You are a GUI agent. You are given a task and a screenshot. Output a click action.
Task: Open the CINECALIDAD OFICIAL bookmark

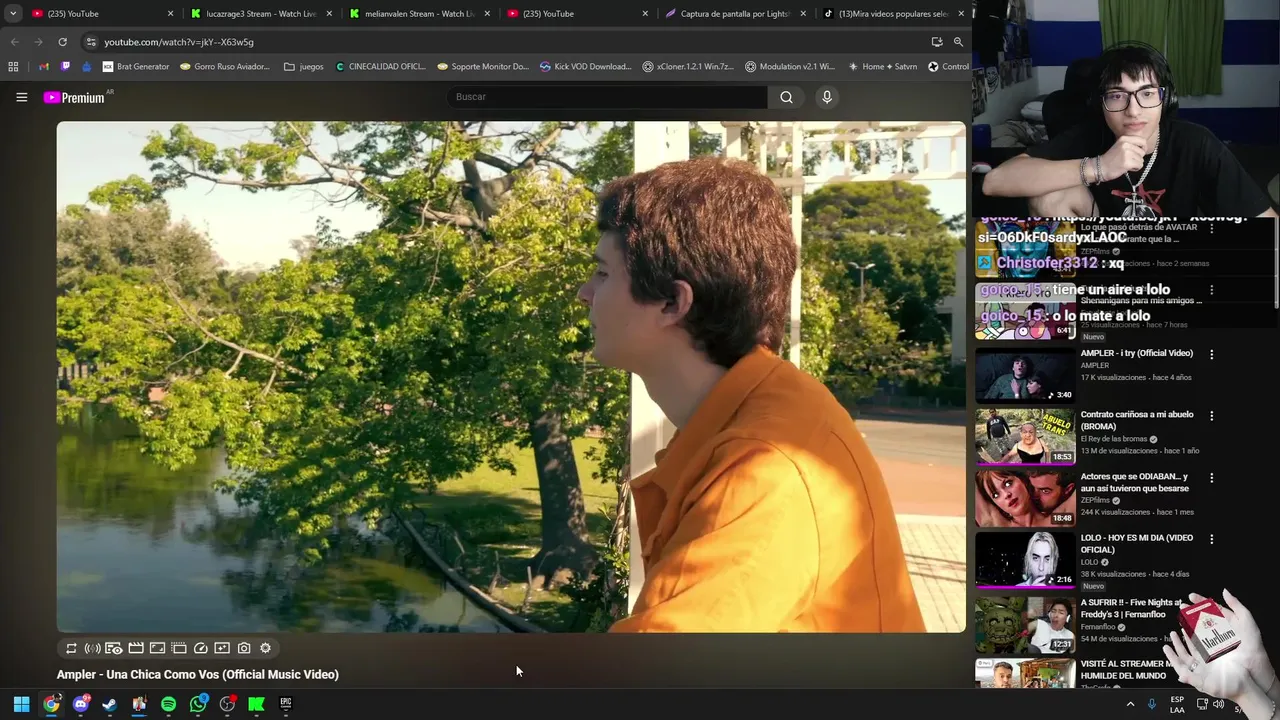pos(380,67)
